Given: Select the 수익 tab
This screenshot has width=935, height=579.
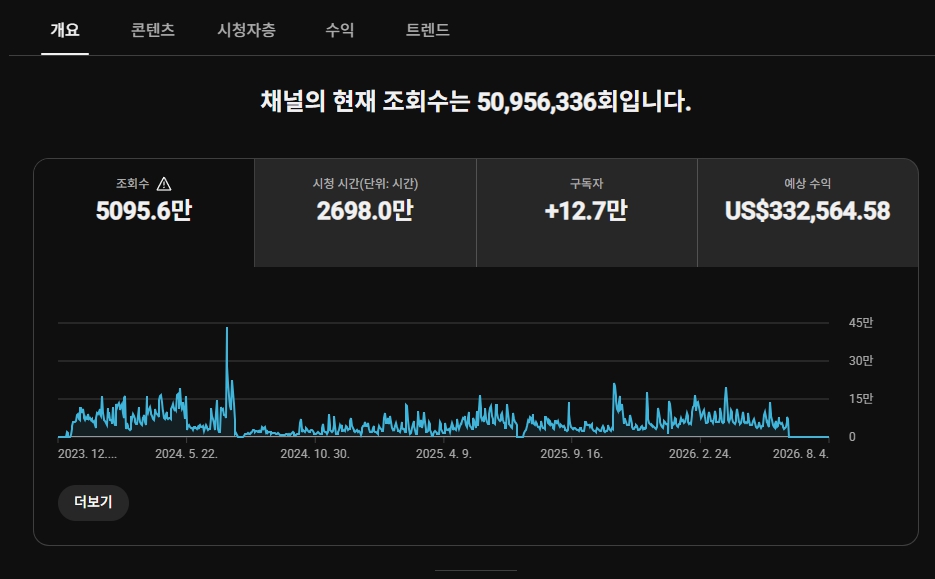Looking at the screenshot, I should (x=340, y=30).
